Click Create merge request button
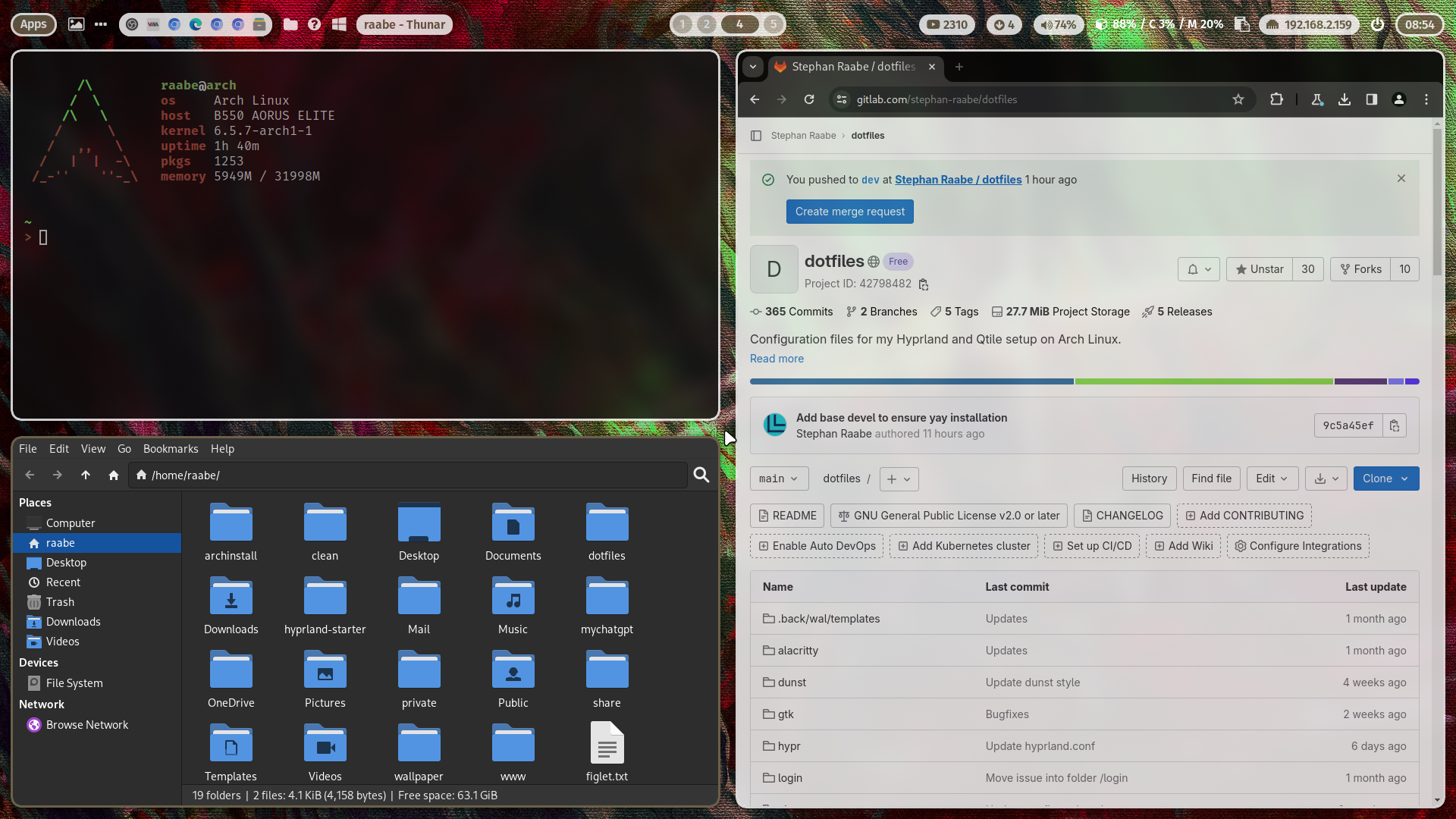 click(x=850, y=211)
